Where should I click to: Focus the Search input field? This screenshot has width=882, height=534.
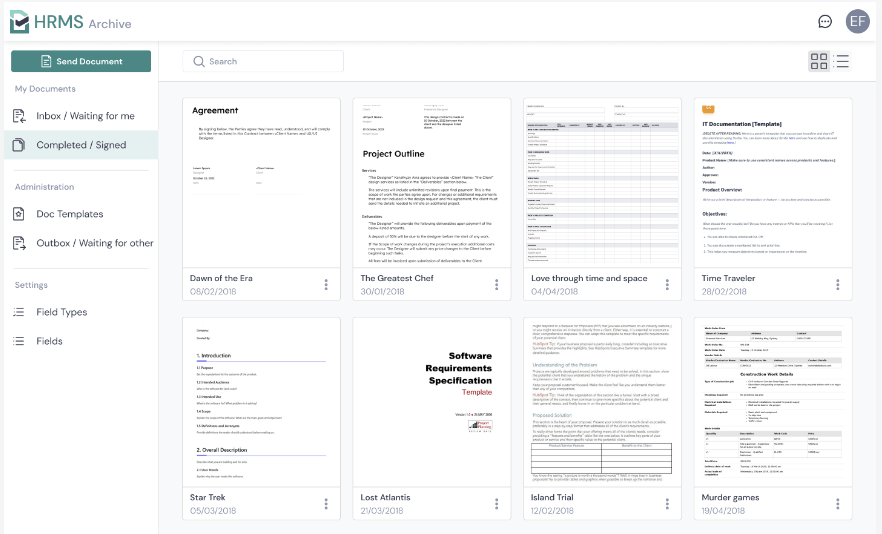(263, 61)
